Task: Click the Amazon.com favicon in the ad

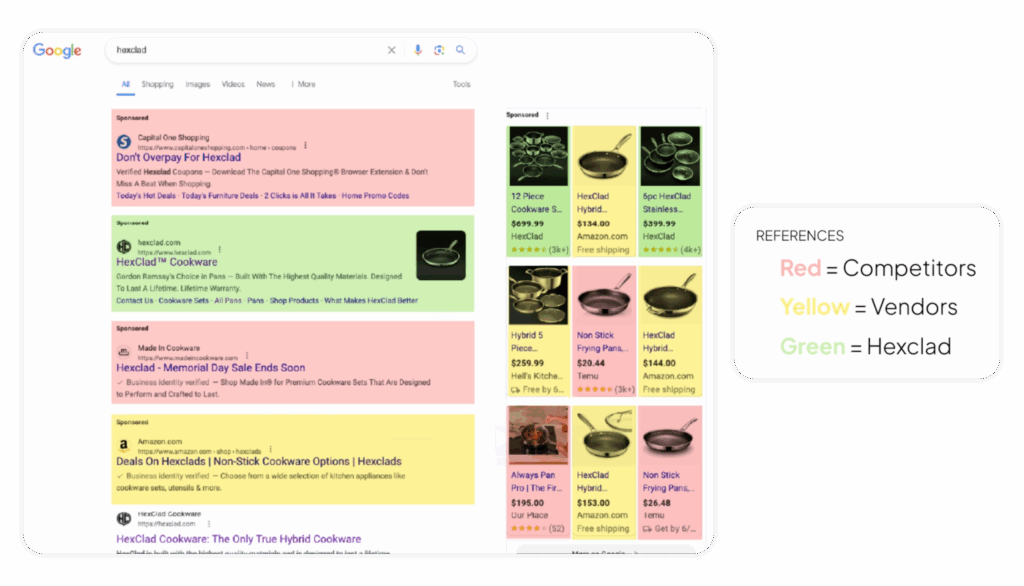Action: pyautogui.click(x=124, y=445)
